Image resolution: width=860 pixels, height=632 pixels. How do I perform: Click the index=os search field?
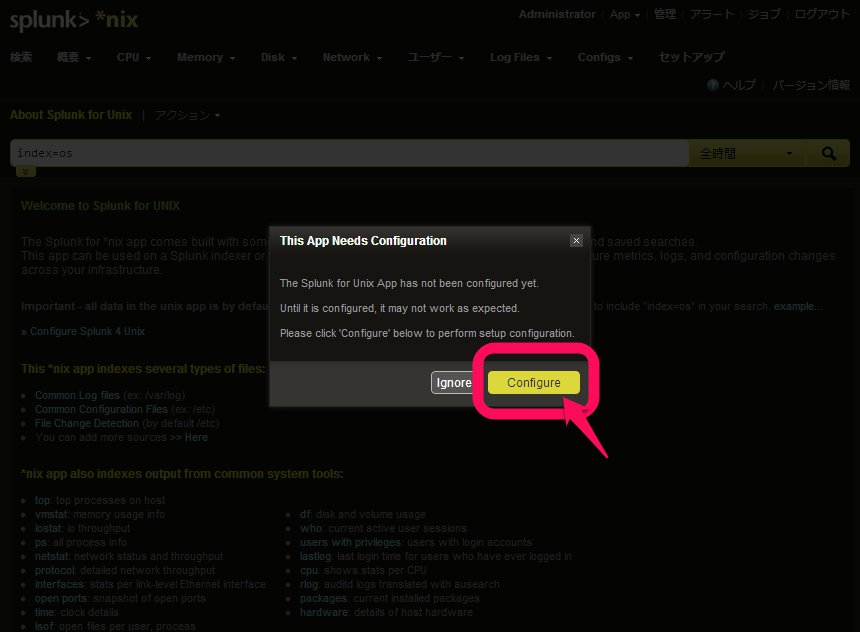coord(349,153)
